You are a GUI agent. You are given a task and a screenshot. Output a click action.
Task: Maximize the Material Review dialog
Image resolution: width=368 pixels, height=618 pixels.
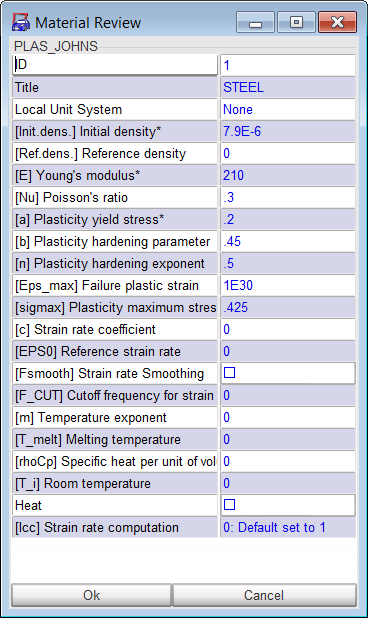click(296, 22)
